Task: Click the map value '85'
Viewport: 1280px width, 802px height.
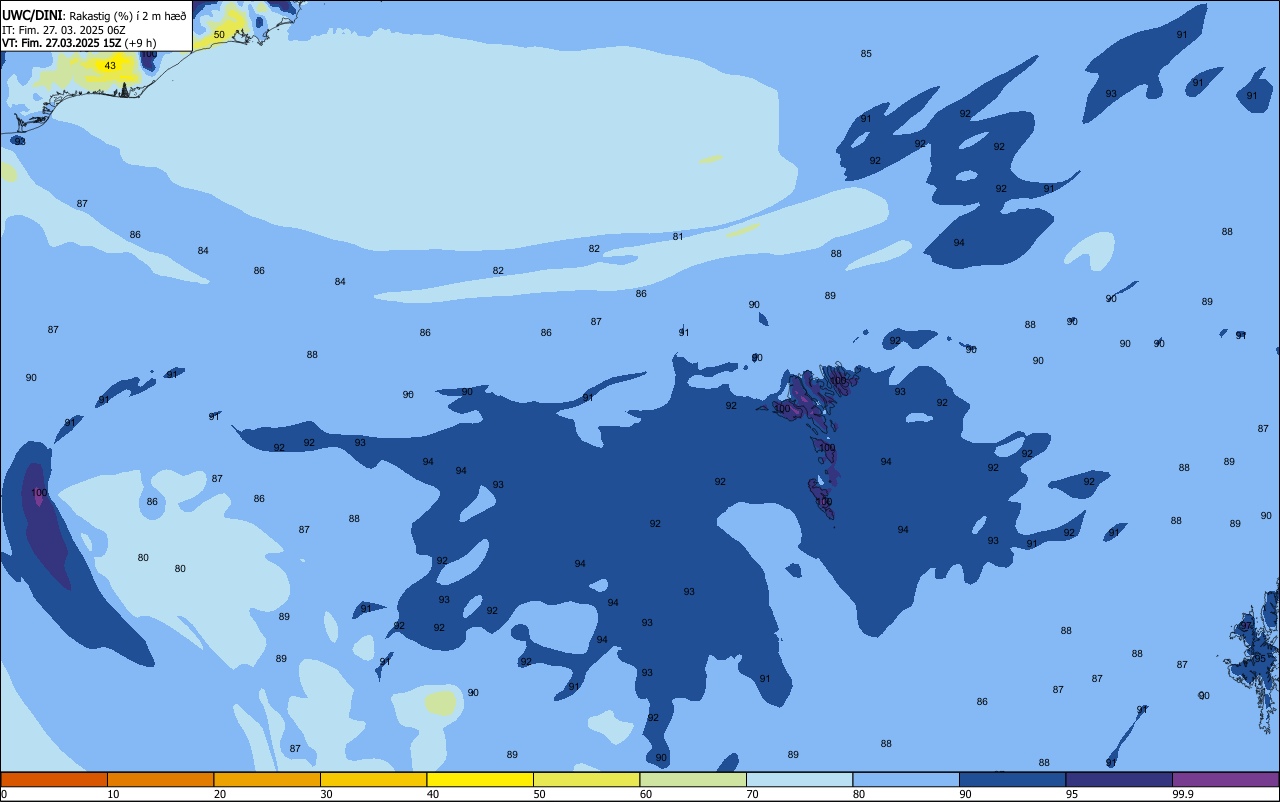Action: (x=866, y=54)
